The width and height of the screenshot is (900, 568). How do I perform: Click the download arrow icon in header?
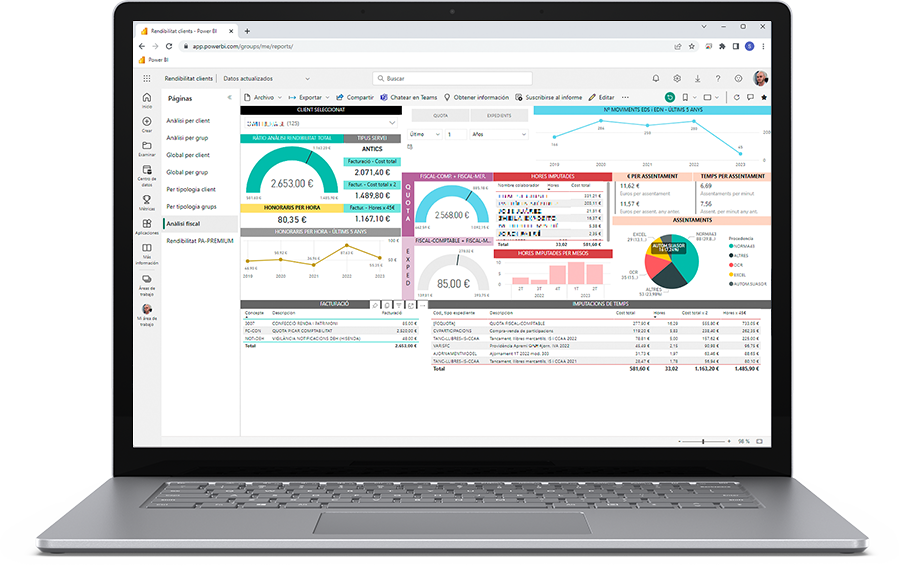pyautogui.click(x=697, y=78)
